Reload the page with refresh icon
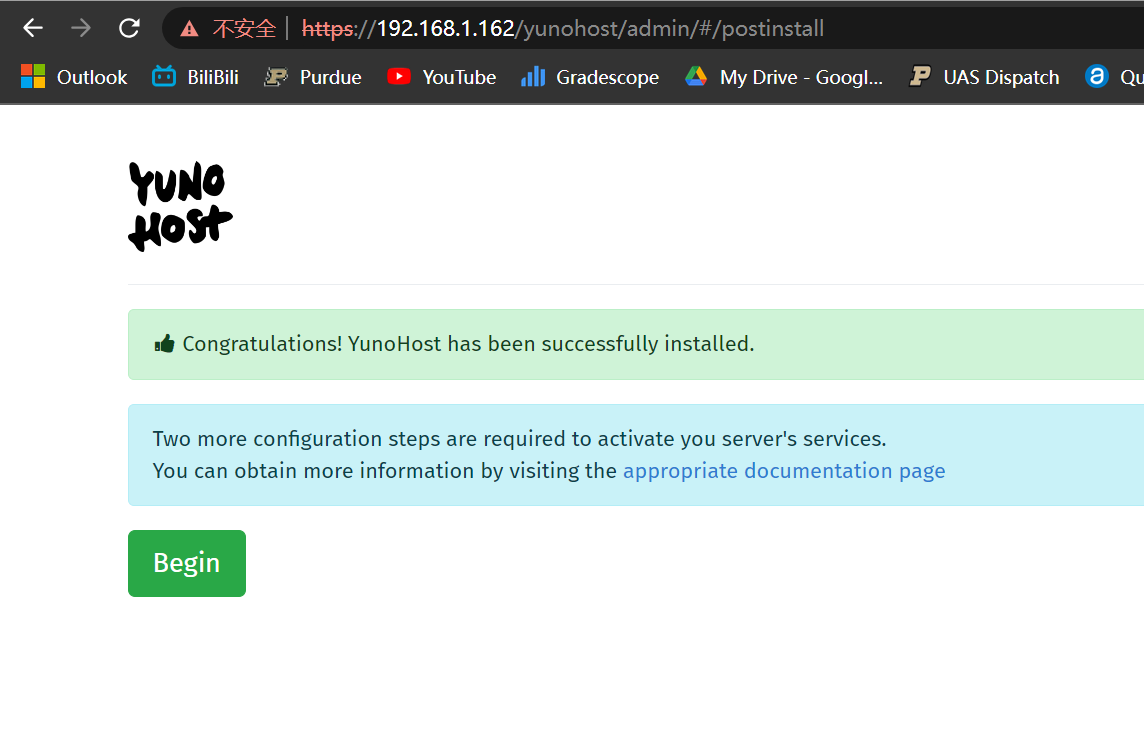 coord(129,28)
